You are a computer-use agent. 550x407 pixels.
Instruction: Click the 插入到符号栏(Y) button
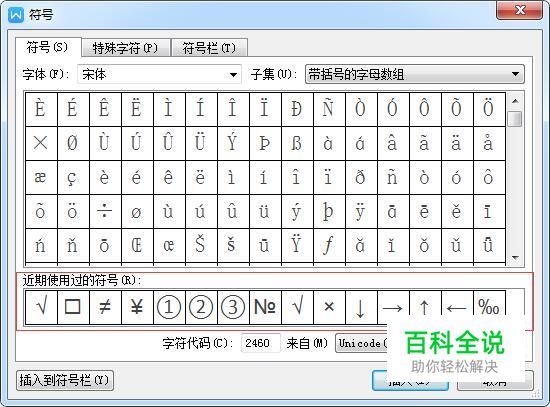pos(65,380)
